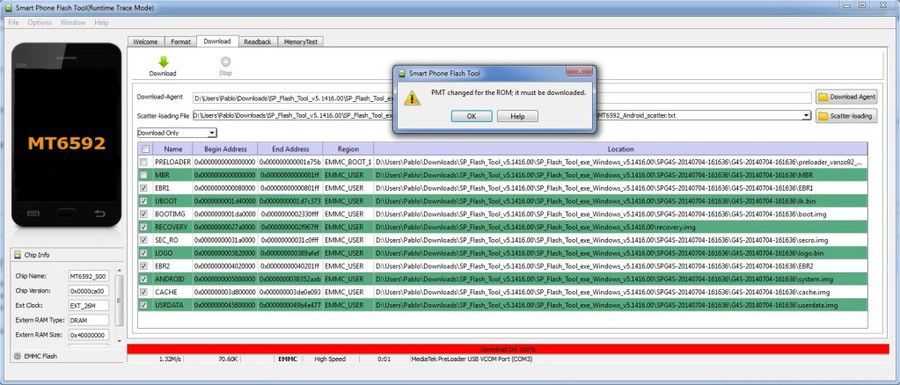Click the yellow warning triangle in dialog
Image resolution: width=900 pixels, height=385 pixels.
tap(412, 98)
